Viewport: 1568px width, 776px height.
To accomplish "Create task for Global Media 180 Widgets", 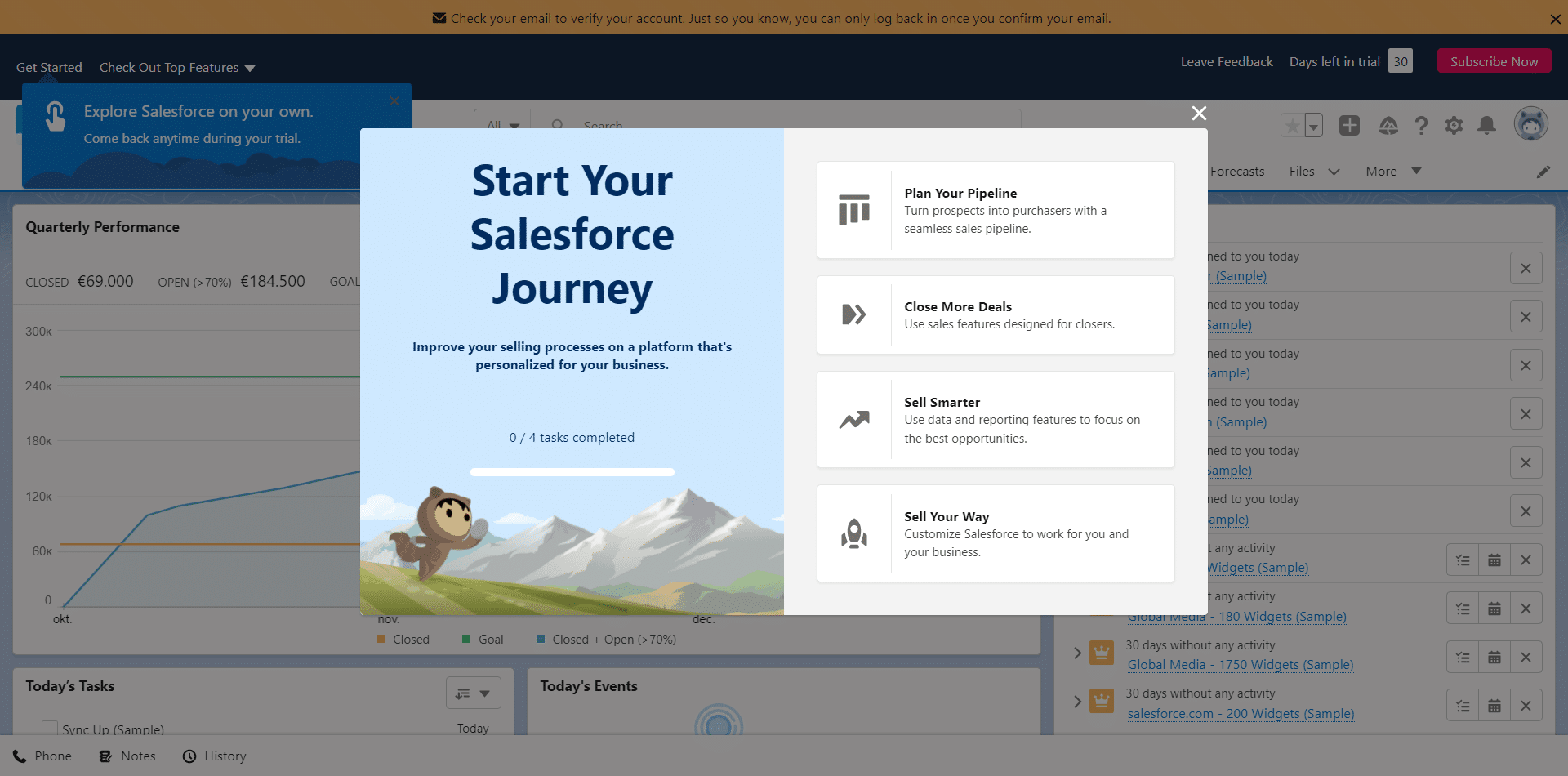I will tap(1463, 609).
